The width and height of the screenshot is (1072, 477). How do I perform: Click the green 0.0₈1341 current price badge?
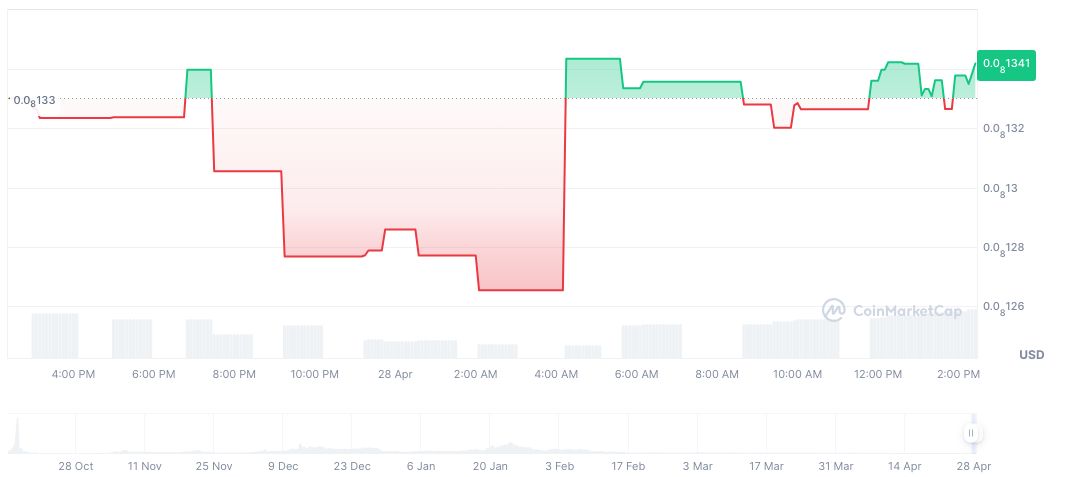1006,65
